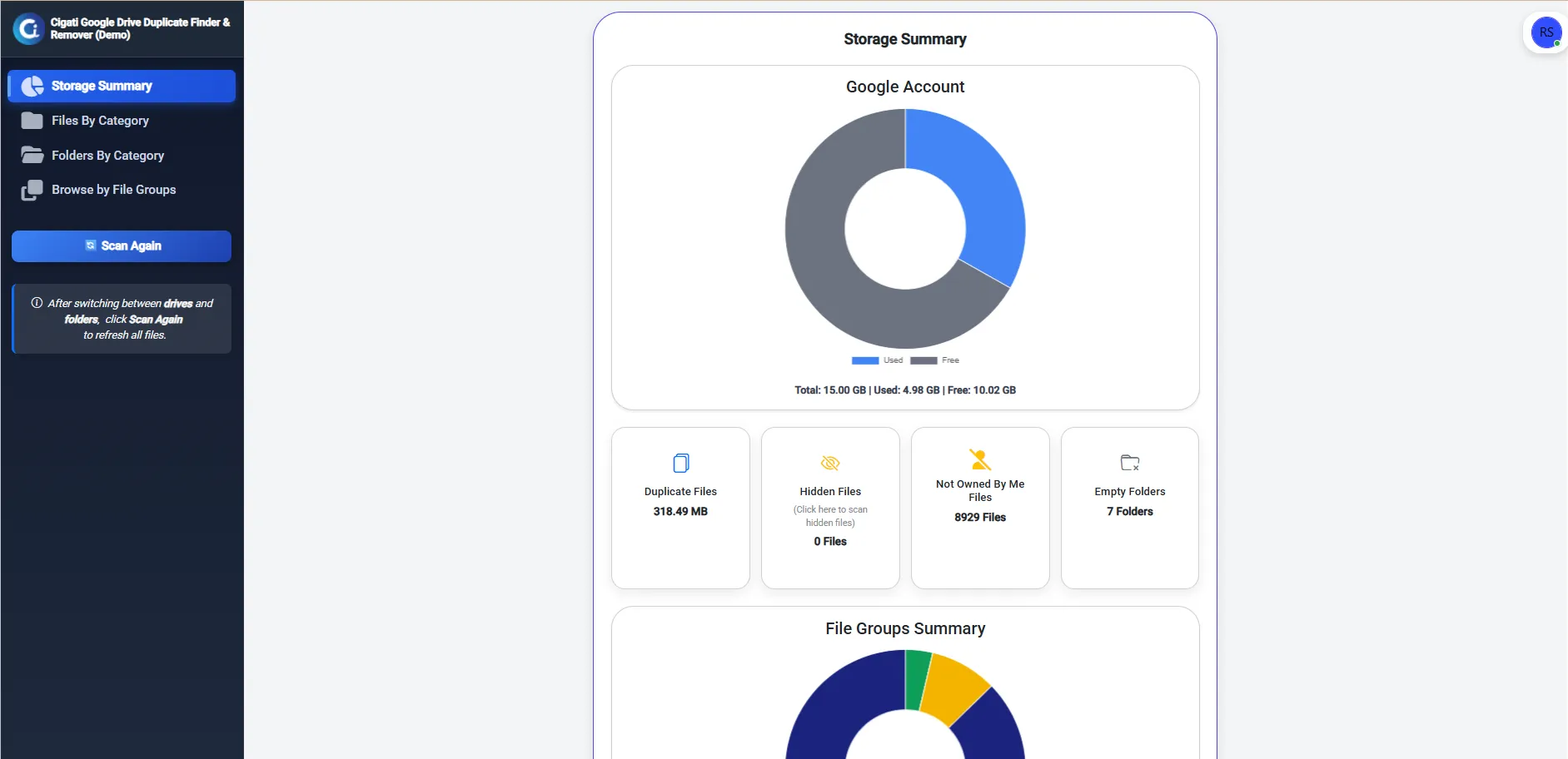Viewport: 1568px width, 759px height.
Task: Click the '0 Files' hidden count
Action: click(x=830, y=542)
